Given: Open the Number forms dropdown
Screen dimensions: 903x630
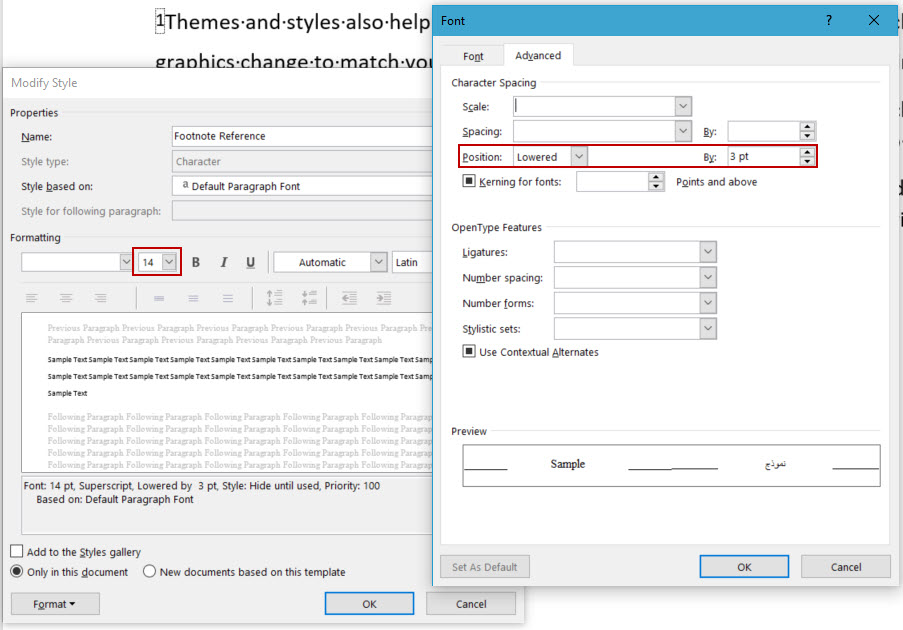Looking at the screenshot, I should pyautogui.click(x=708, y=303).
